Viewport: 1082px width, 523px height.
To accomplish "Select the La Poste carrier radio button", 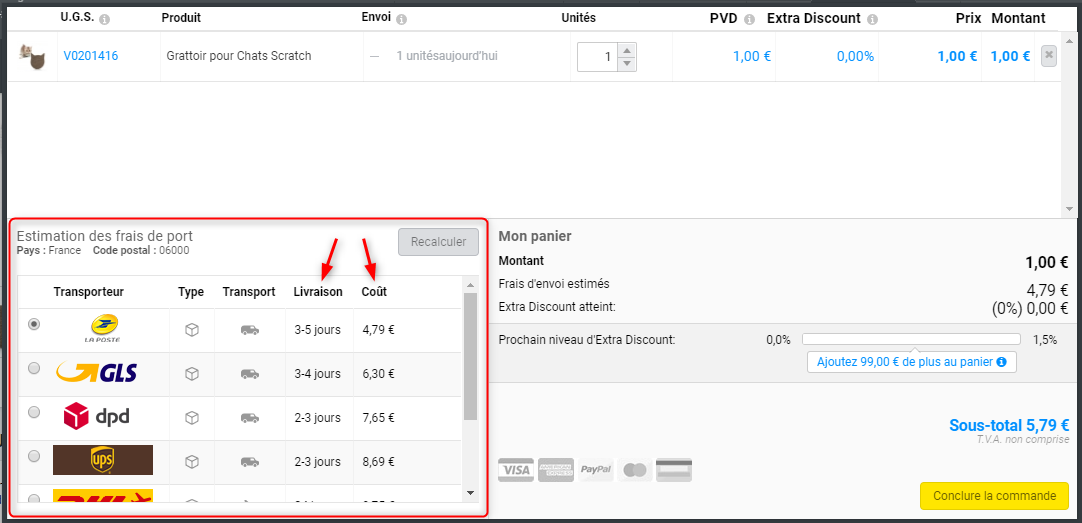I will [34, 324].
